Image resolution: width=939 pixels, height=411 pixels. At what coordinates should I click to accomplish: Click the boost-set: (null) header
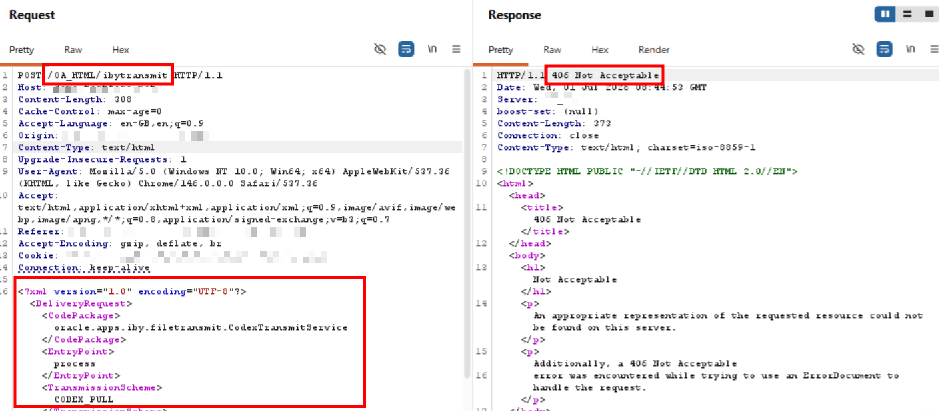click(x=548, y=111)
